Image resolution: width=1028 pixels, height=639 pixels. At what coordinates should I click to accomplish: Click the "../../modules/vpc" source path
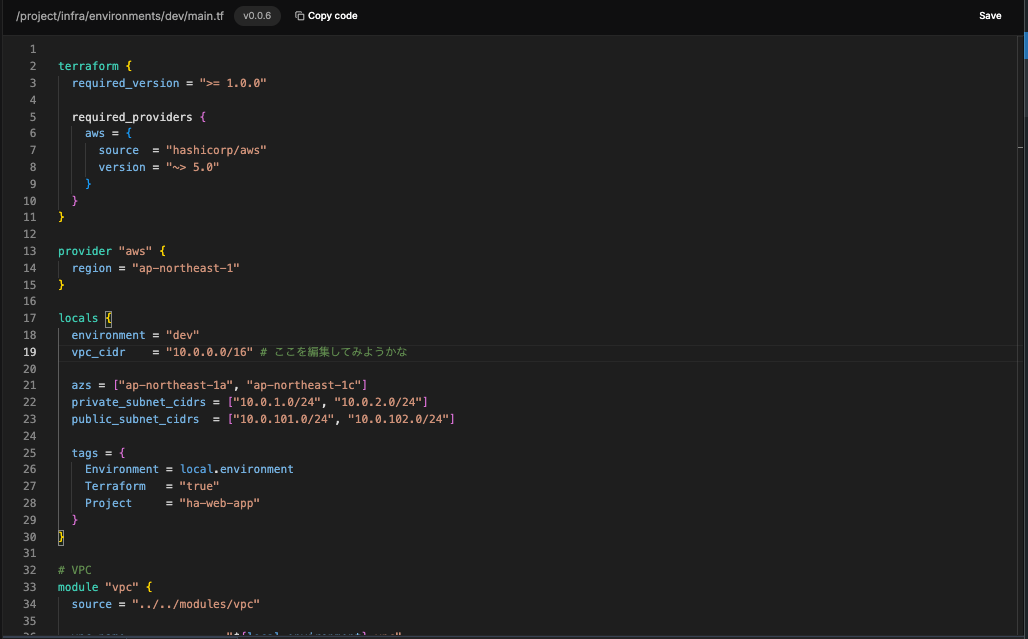click(x=196, y=604)
